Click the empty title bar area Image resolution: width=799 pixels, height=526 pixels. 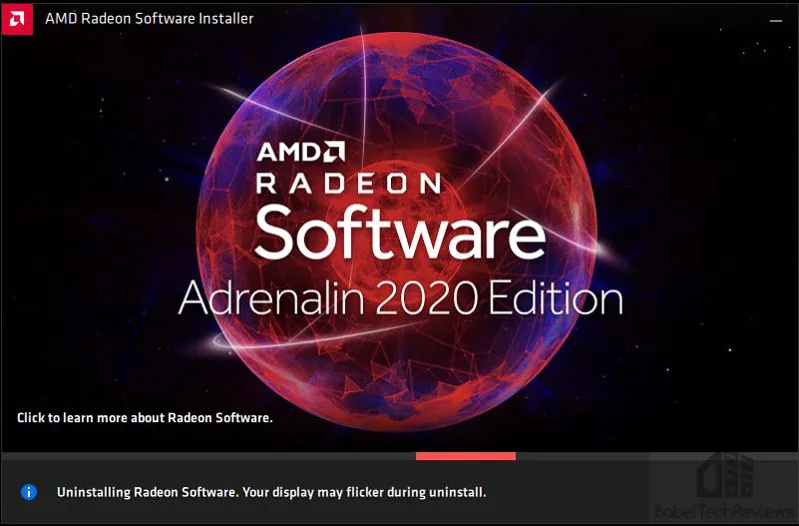pos(510,19)
